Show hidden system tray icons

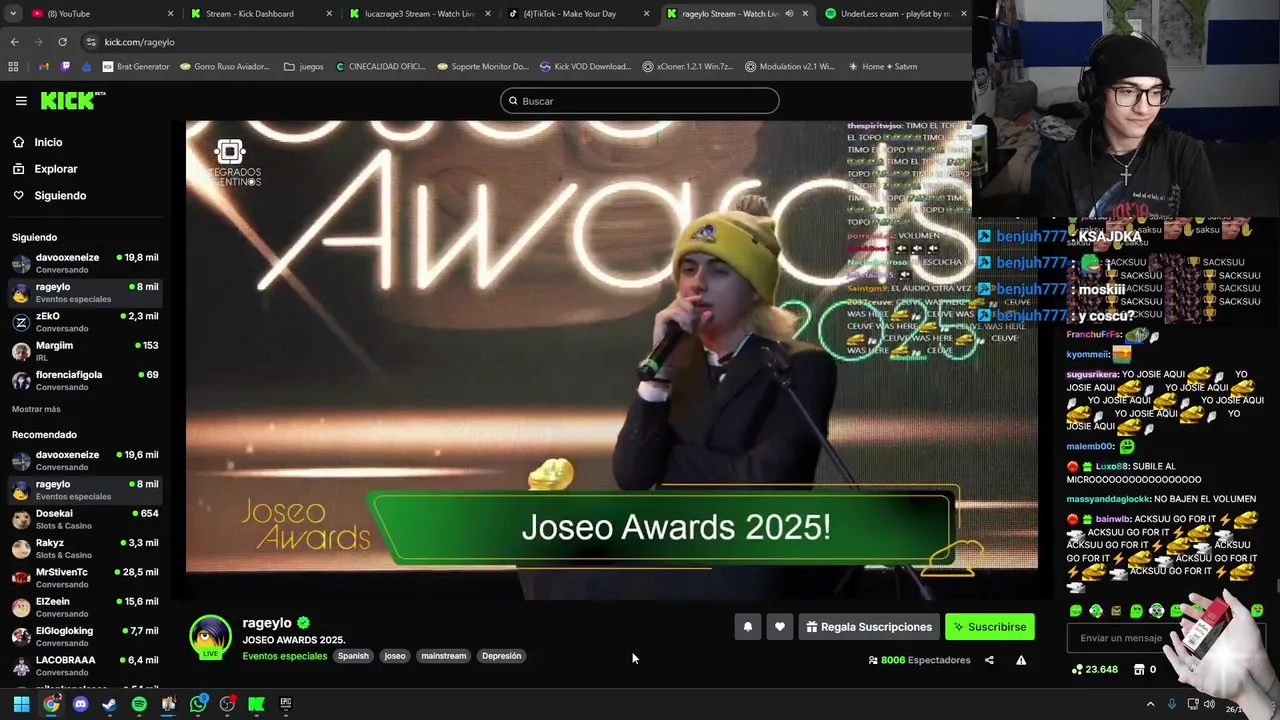(1150, 704)
